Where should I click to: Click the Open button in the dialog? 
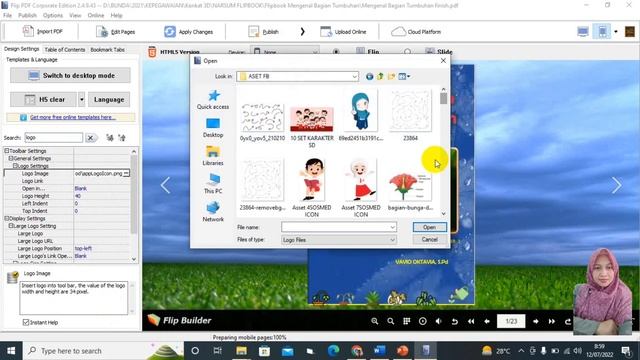[x=429, y=227]
